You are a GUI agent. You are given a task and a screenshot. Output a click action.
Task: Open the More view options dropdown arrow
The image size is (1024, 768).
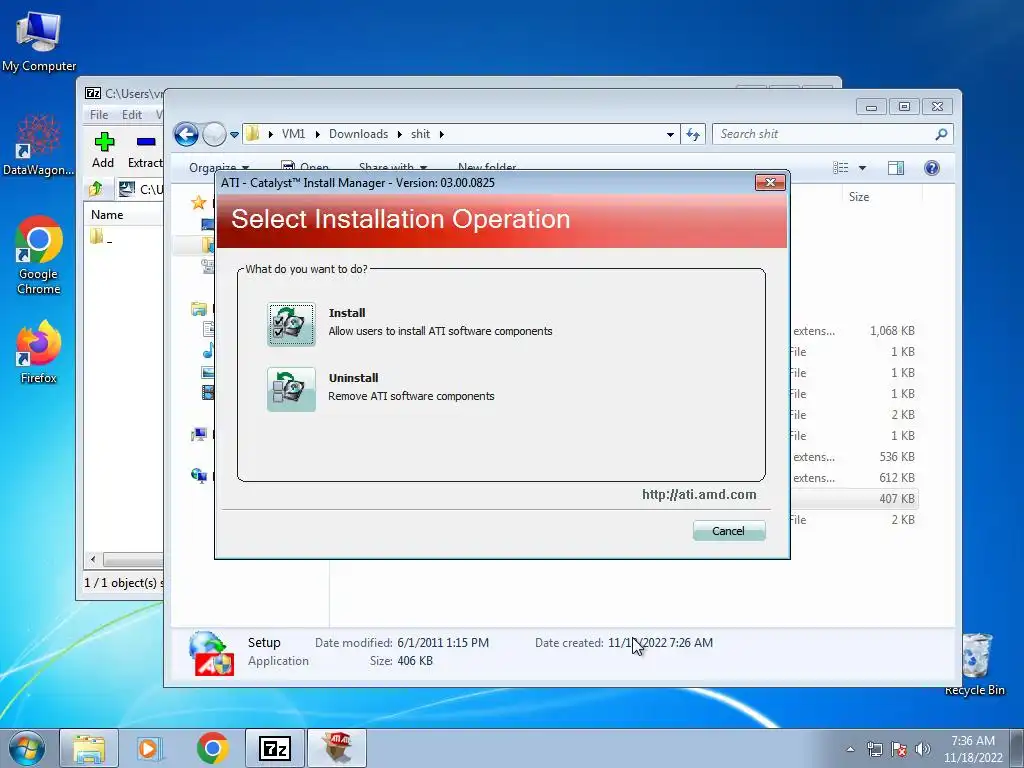pos(862,168)
